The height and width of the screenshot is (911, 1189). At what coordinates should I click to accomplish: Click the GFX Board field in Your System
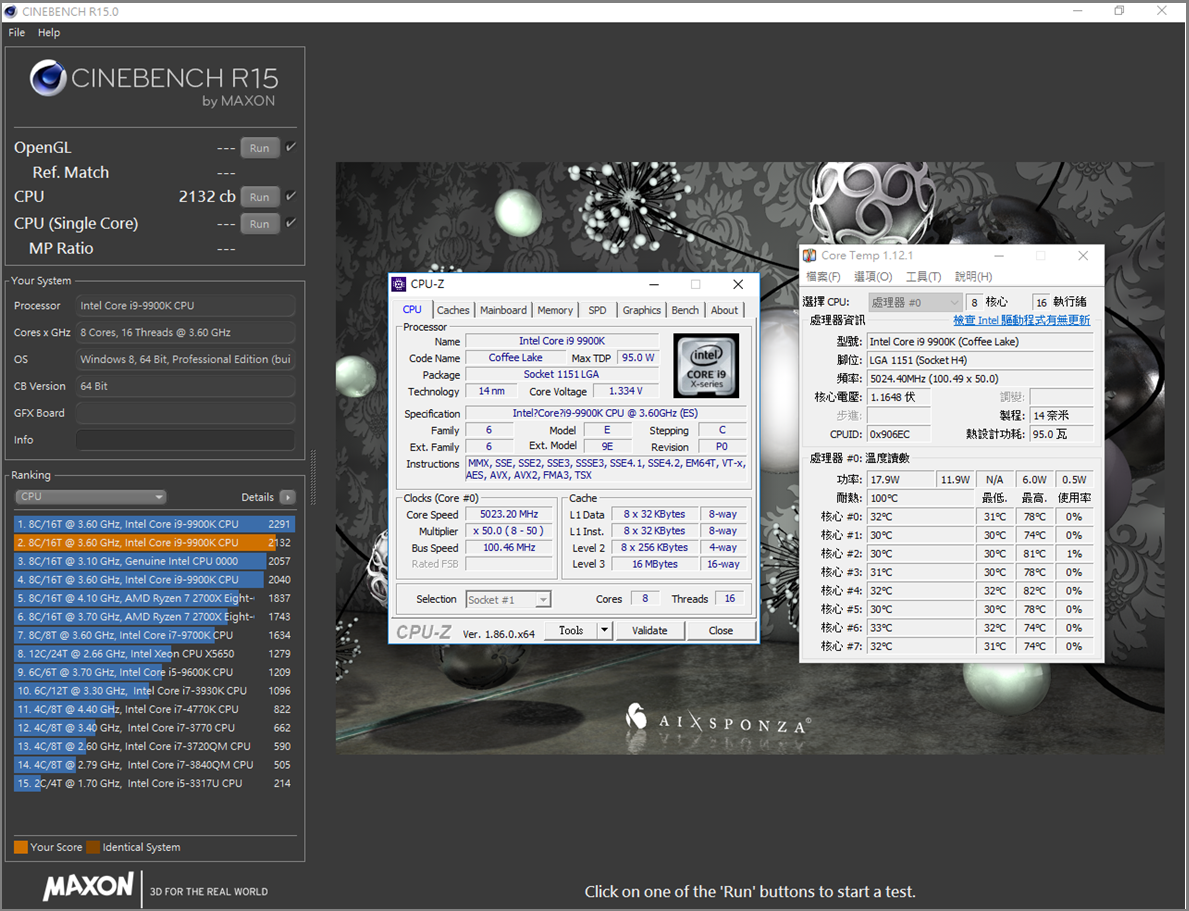coord(185,413)
